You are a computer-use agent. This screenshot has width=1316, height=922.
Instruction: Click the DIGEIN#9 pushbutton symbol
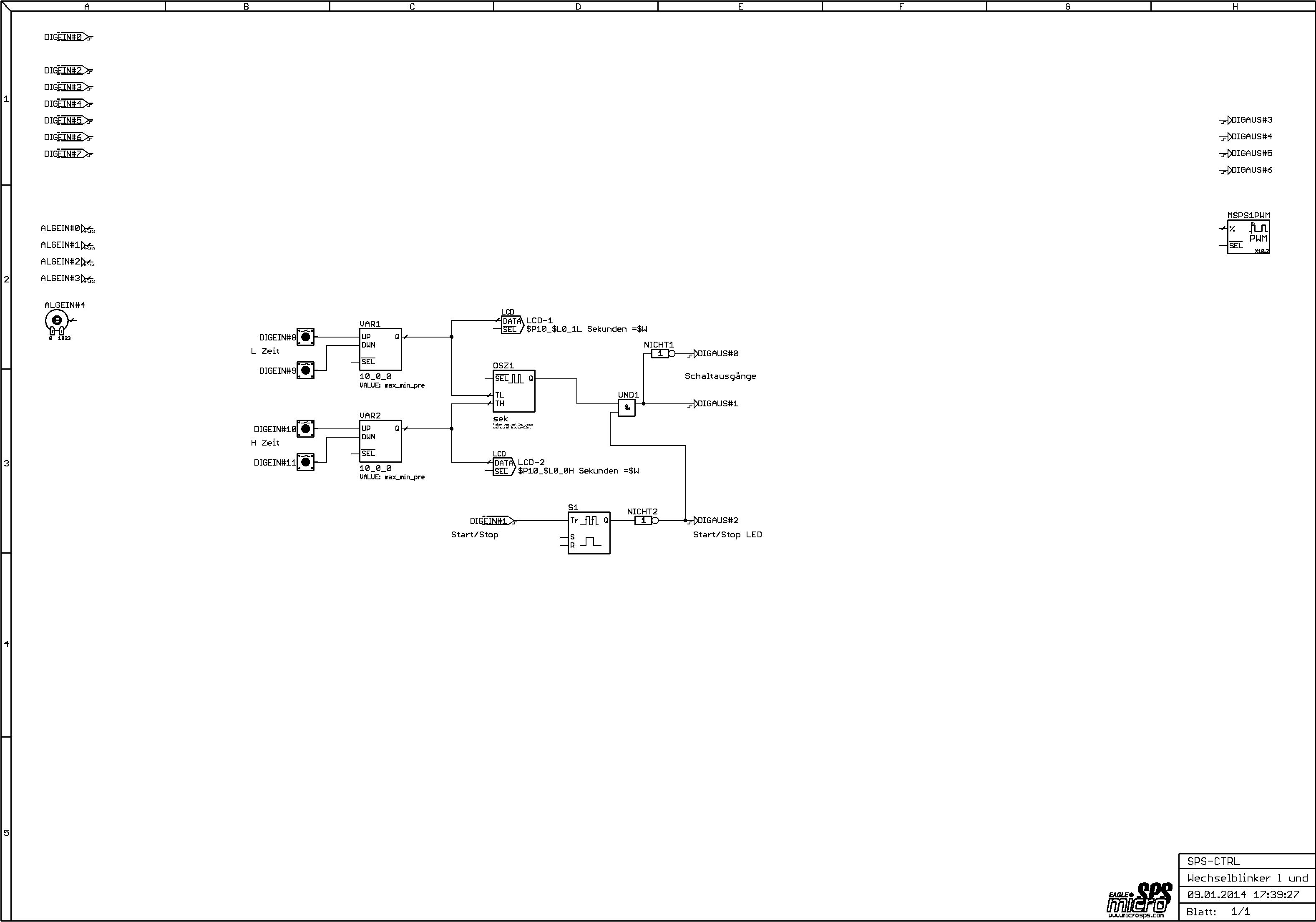click(x=305, y=370)
